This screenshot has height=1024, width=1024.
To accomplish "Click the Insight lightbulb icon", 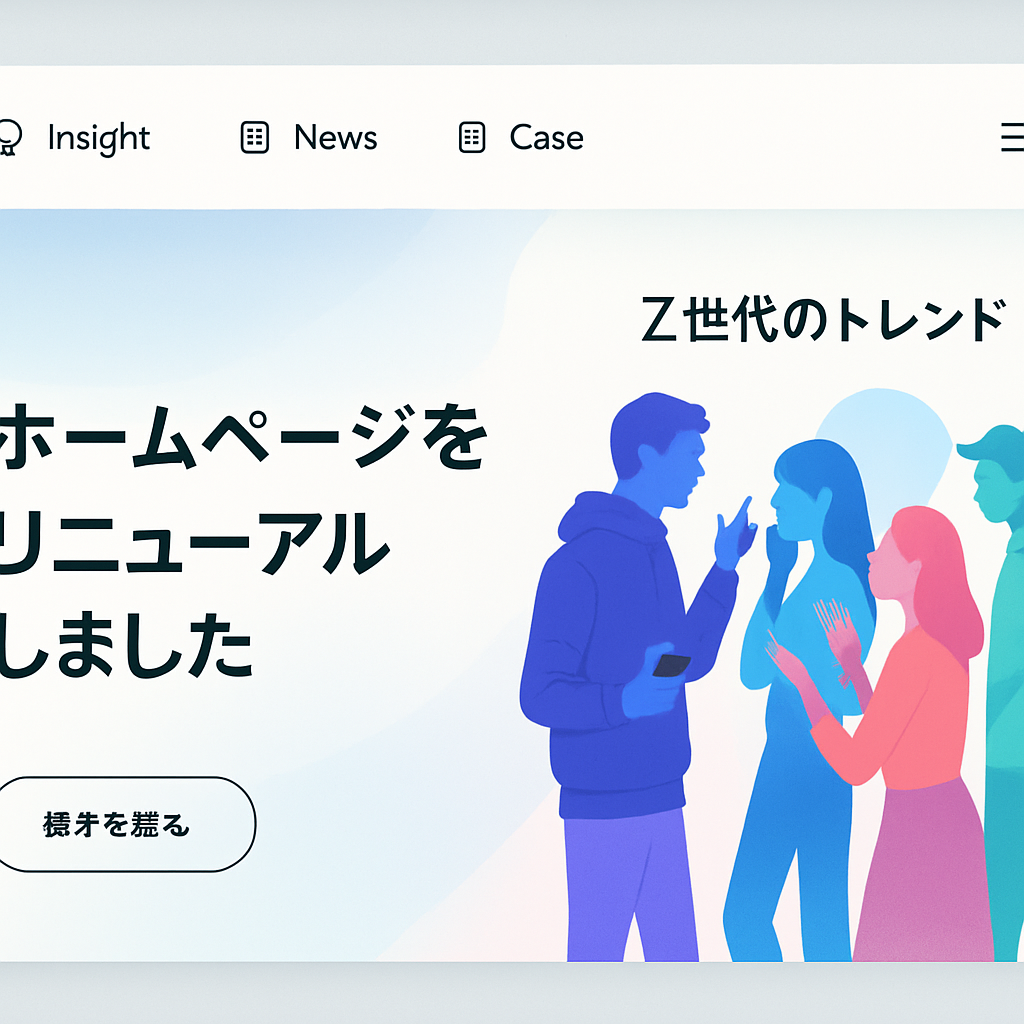I will pos(10,137).
